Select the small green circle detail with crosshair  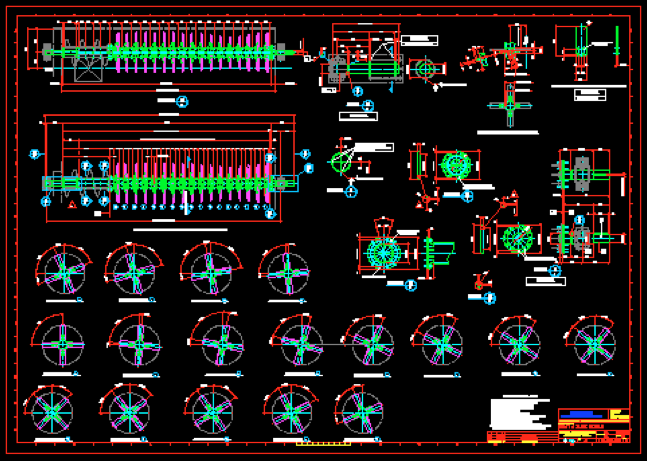click(x=343, y=162)
